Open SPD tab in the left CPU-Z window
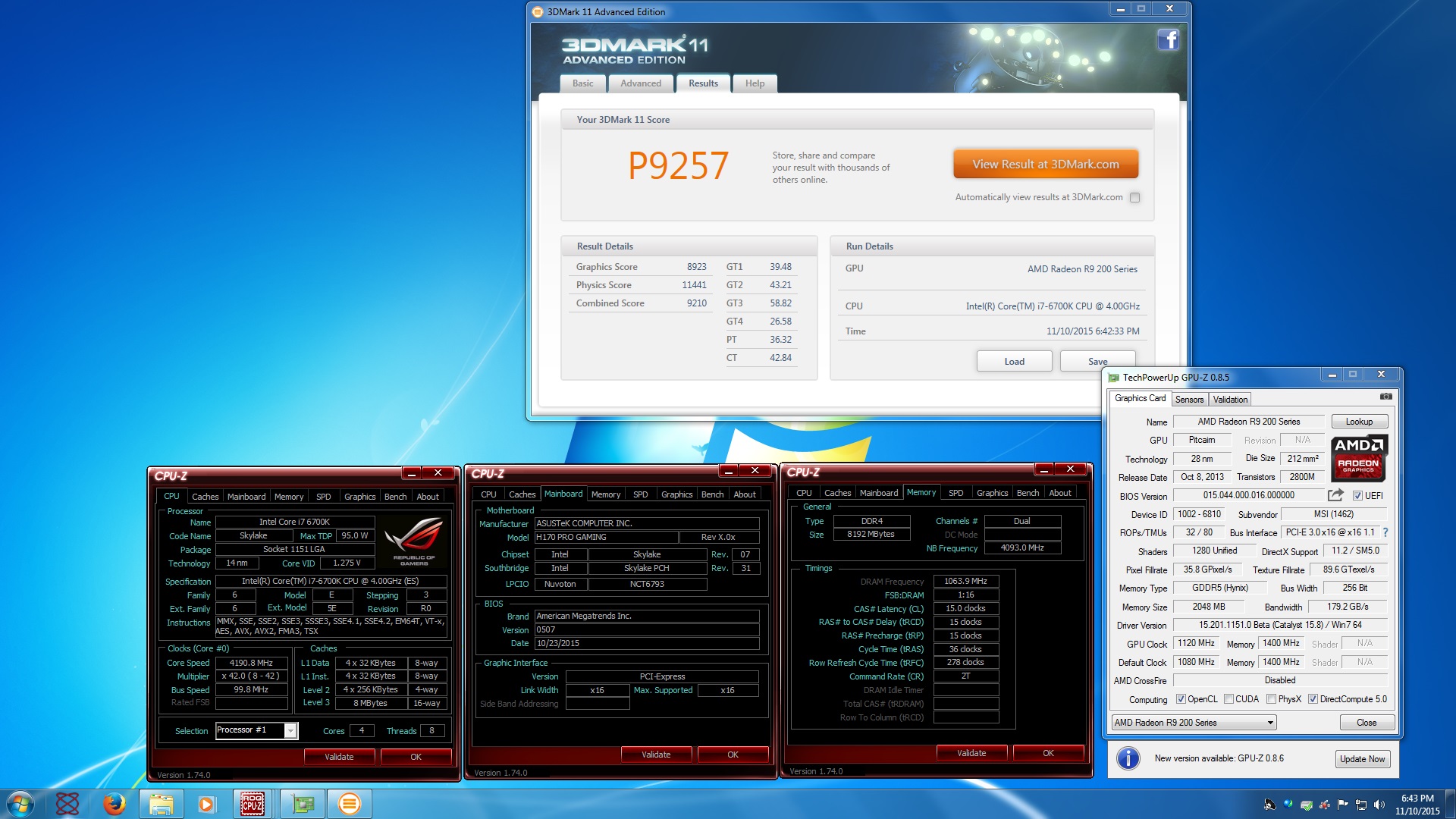Image resolution: width=1456 pixels, height=819 pixels. pyautogui.click(x=323, y=497)
